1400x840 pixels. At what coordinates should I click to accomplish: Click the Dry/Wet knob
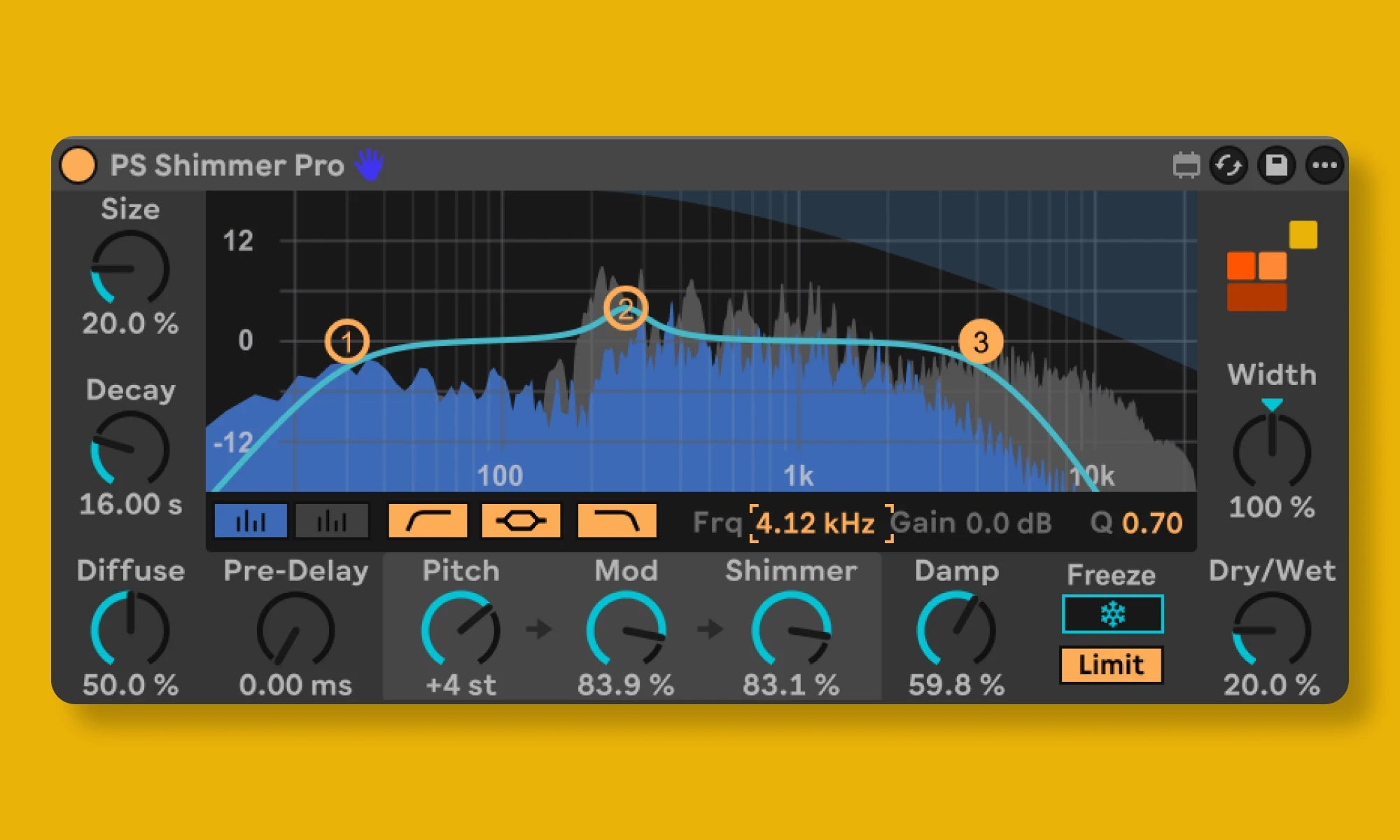(x=1271, y=629)
